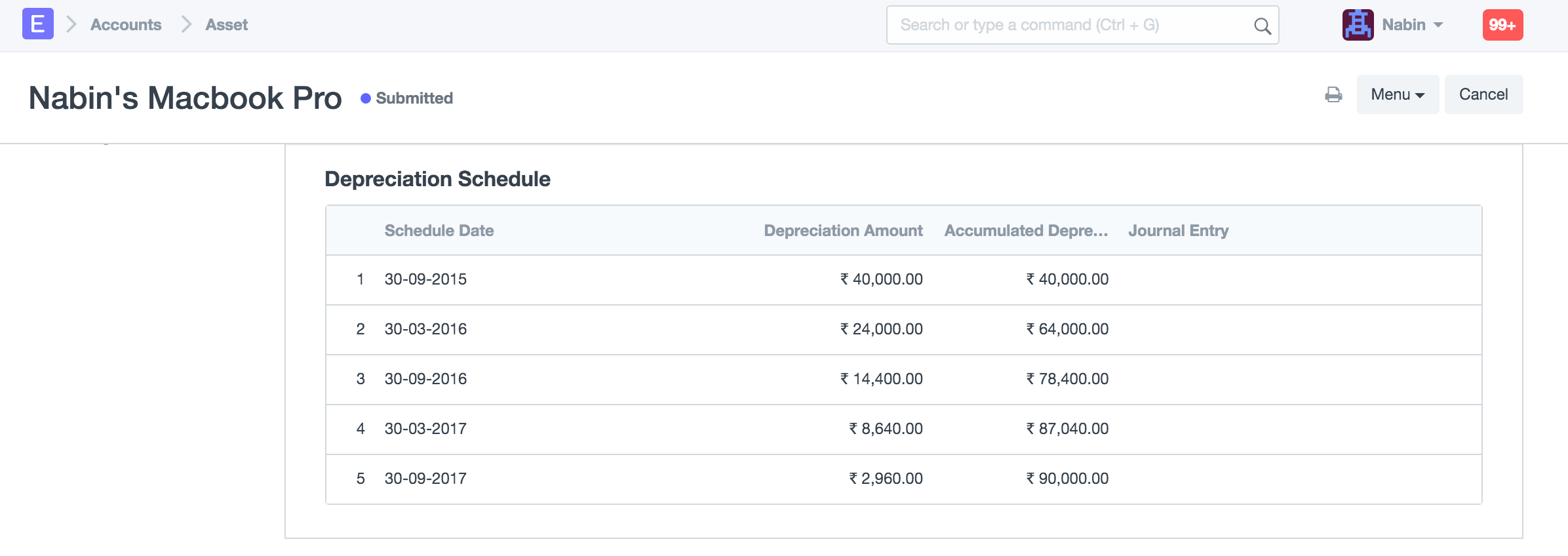The height and width of the screenshot is (556, 1568).
Task: Click the Depreciation Amount column header
Action: coord(843,231)
